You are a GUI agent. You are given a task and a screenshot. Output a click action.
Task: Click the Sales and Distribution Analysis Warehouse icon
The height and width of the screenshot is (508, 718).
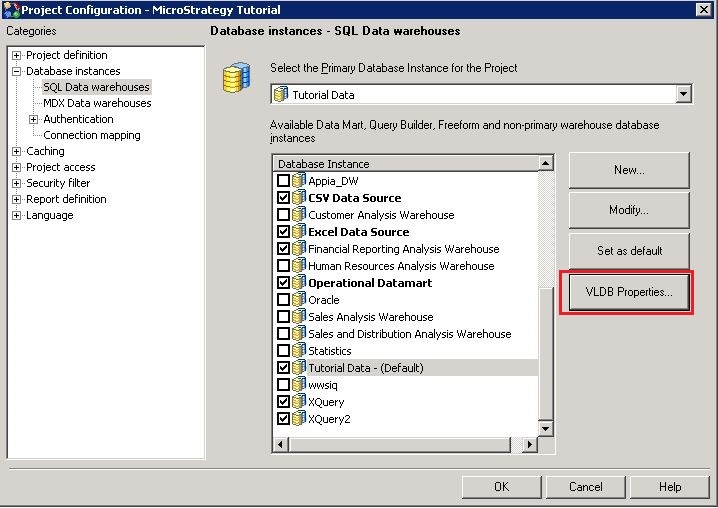299,333
